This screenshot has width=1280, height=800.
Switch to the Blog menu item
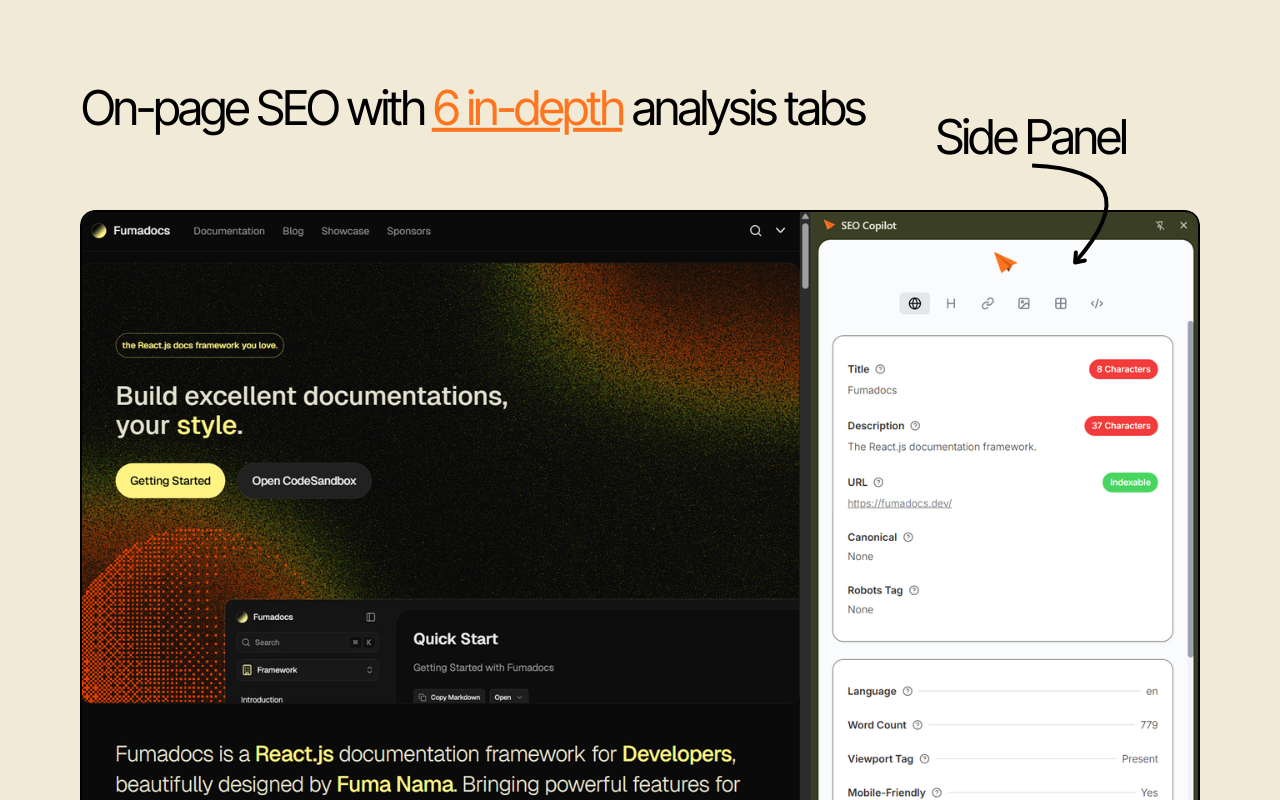(x=292, y=230)
